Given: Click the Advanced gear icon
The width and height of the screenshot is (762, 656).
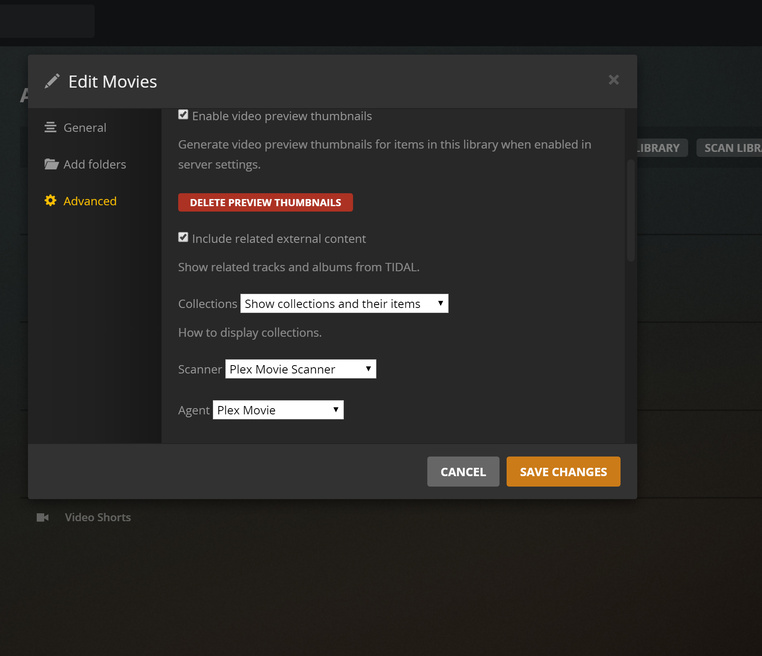Looking at the screenshot, I should pyautogui.click(x=51, y=201).
